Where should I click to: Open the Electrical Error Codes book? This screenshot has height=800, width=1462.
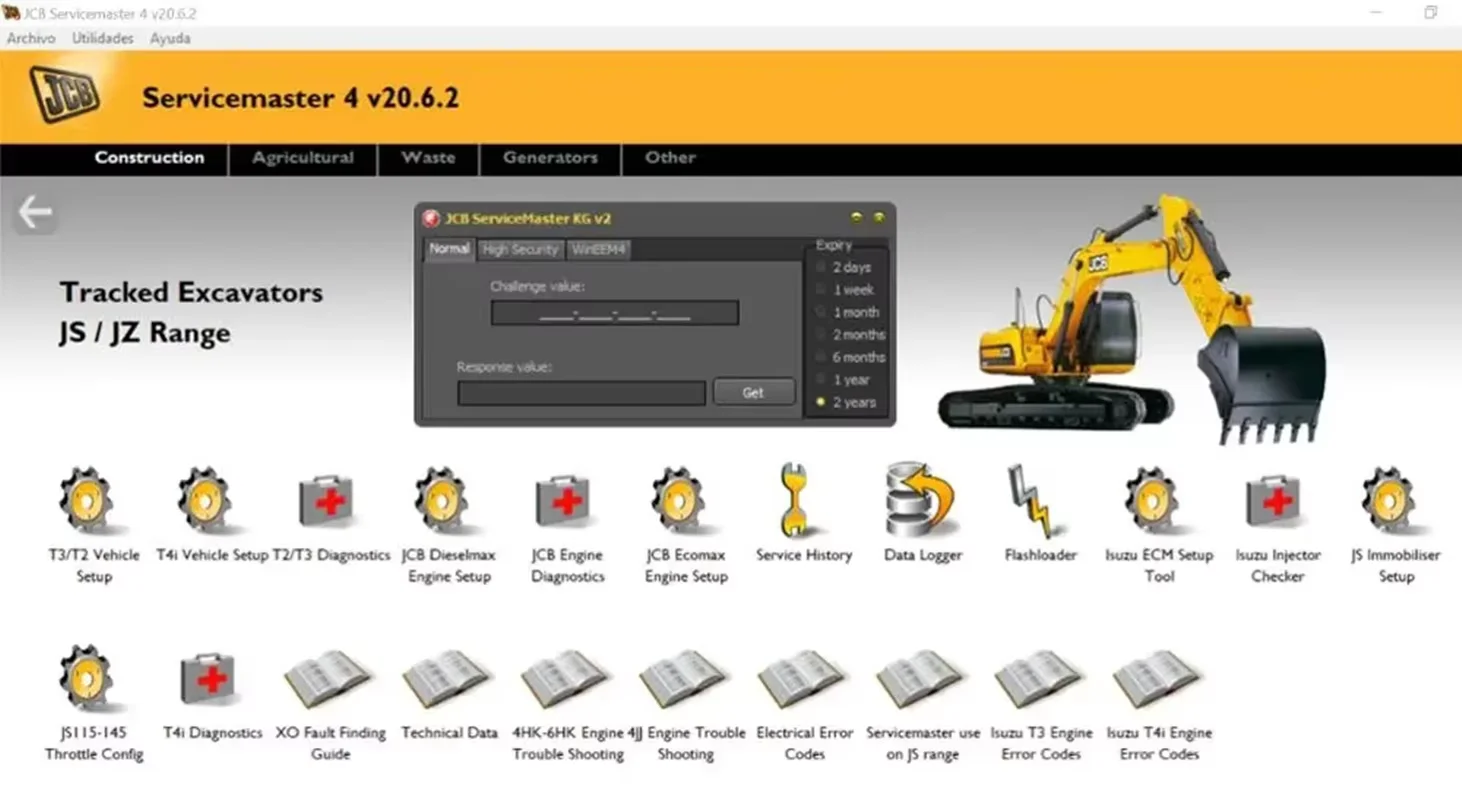(801, 680)
